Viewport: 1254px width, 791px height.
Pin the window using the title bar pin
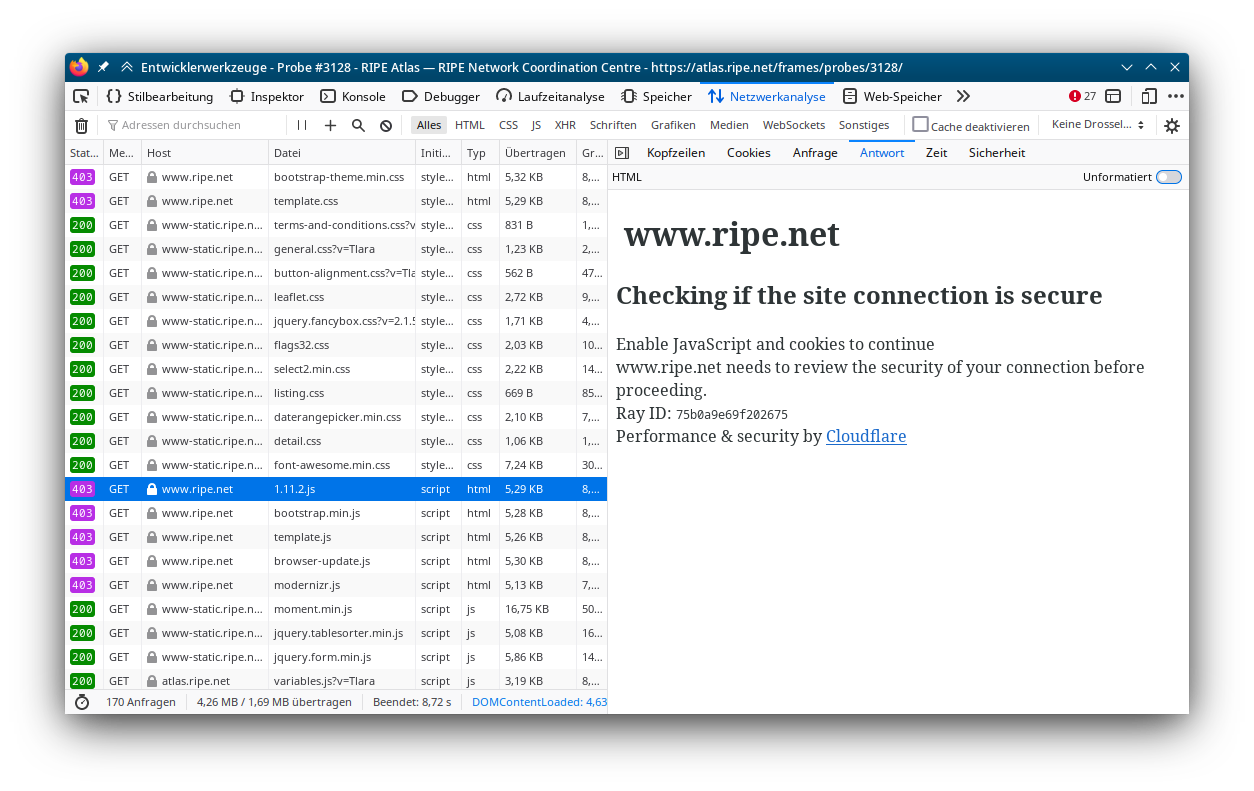tap(103, 67)
